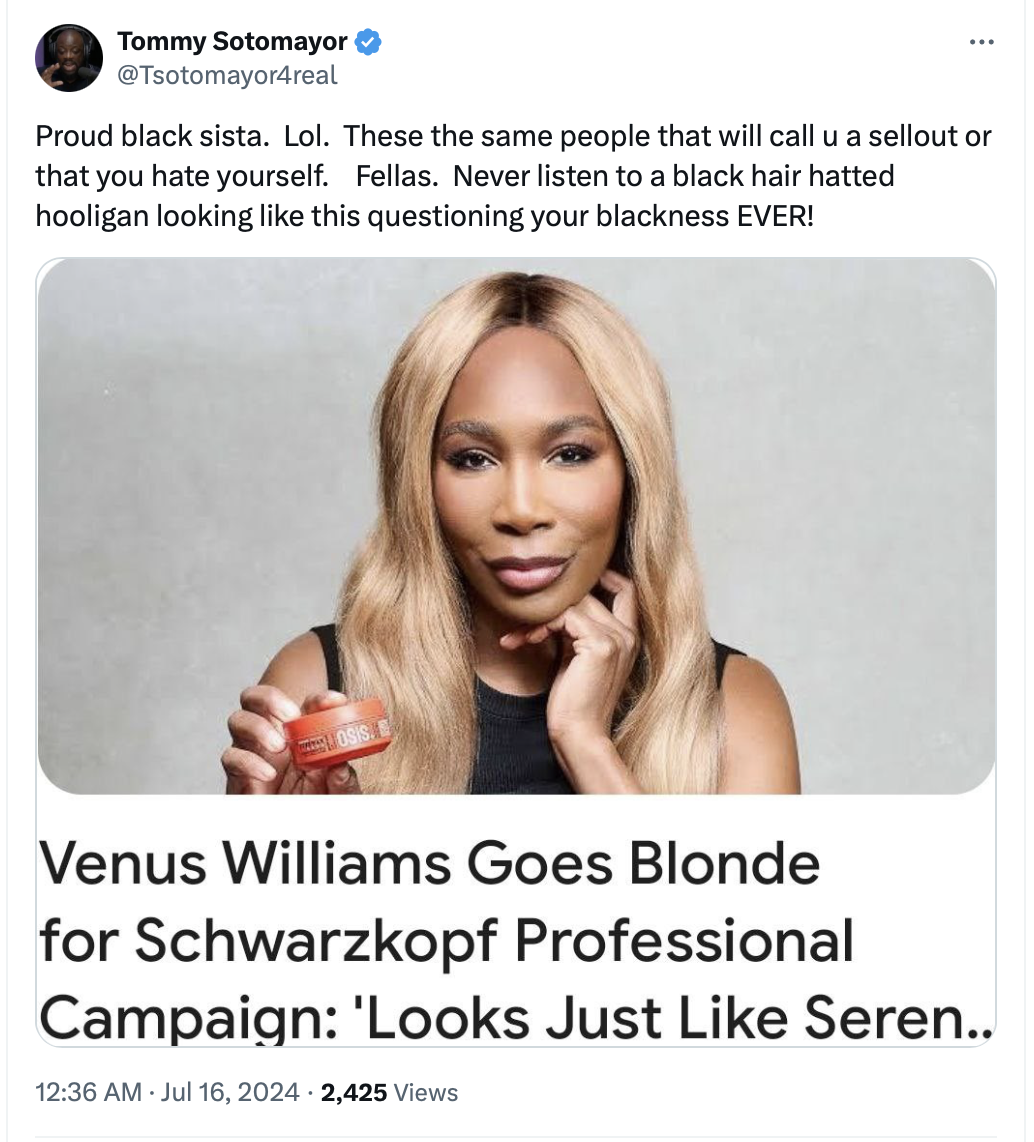Viewport: 1034px width, 1142px height.
Task: Click the woman's face in the article photo
Action: [528, 480]
